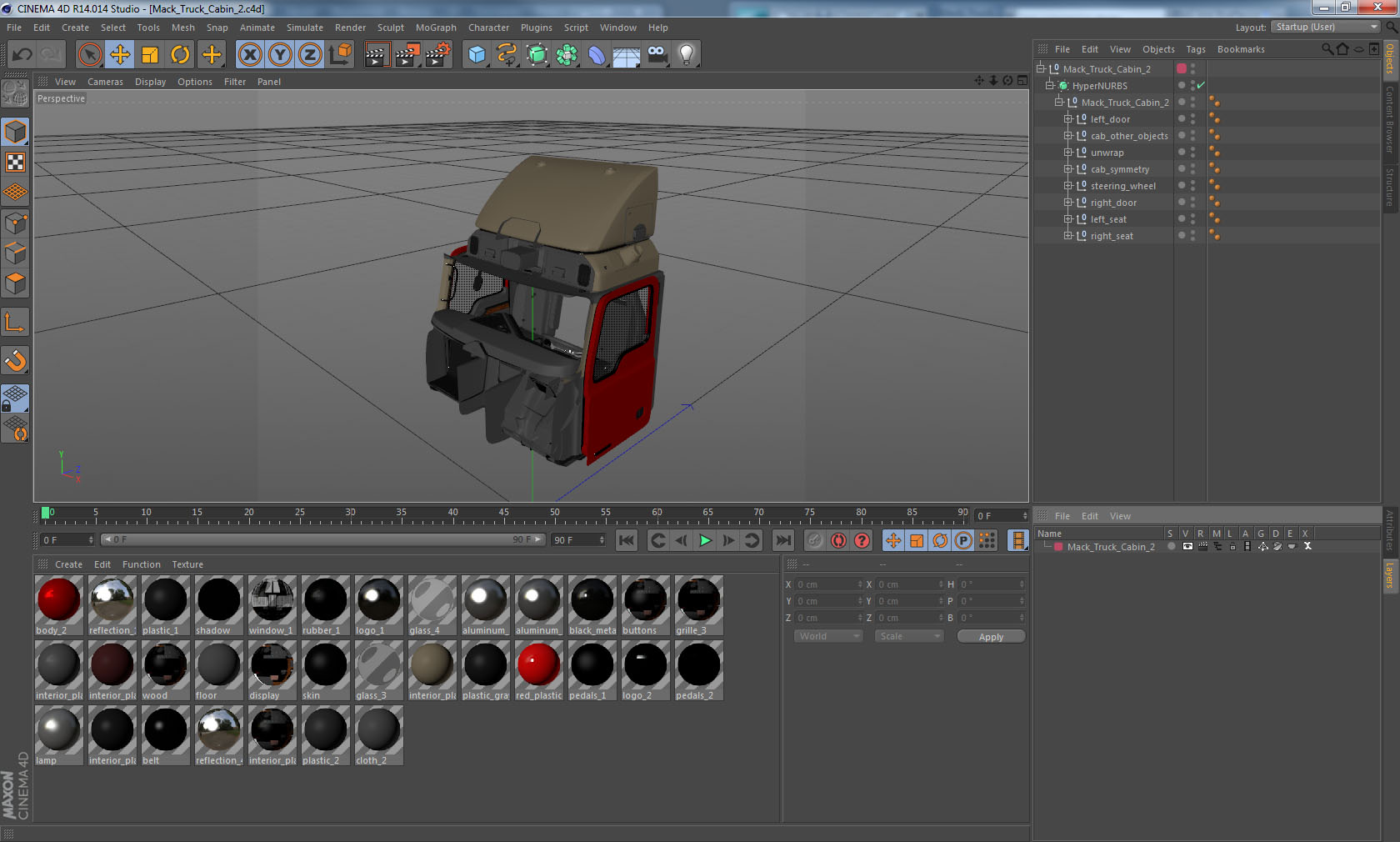Open Edit Render Settings
This screenshot has height=842, width=1400.
point(438,55)
